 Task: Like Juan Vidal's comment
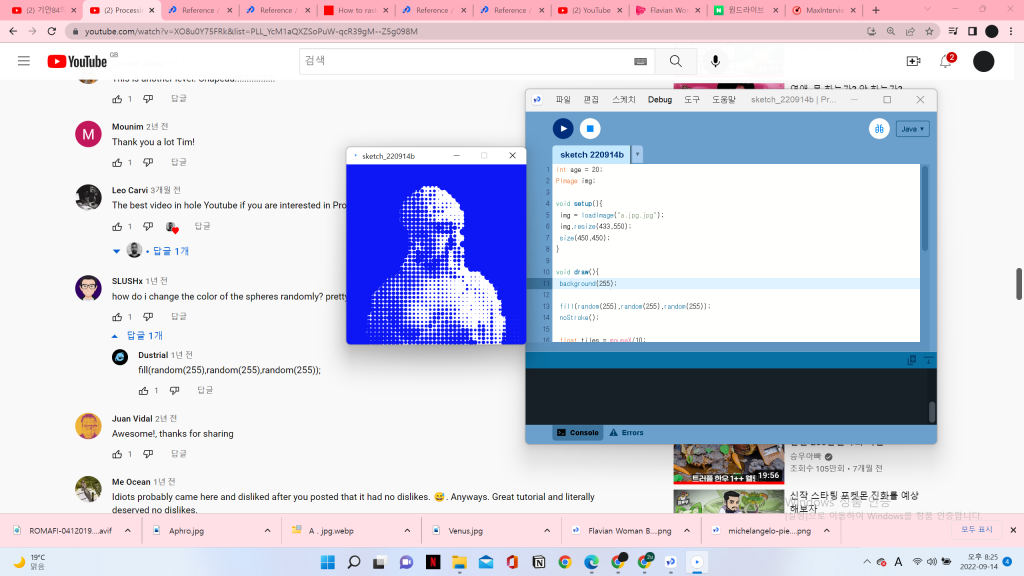pyautogui.click(x=117, y=454)
